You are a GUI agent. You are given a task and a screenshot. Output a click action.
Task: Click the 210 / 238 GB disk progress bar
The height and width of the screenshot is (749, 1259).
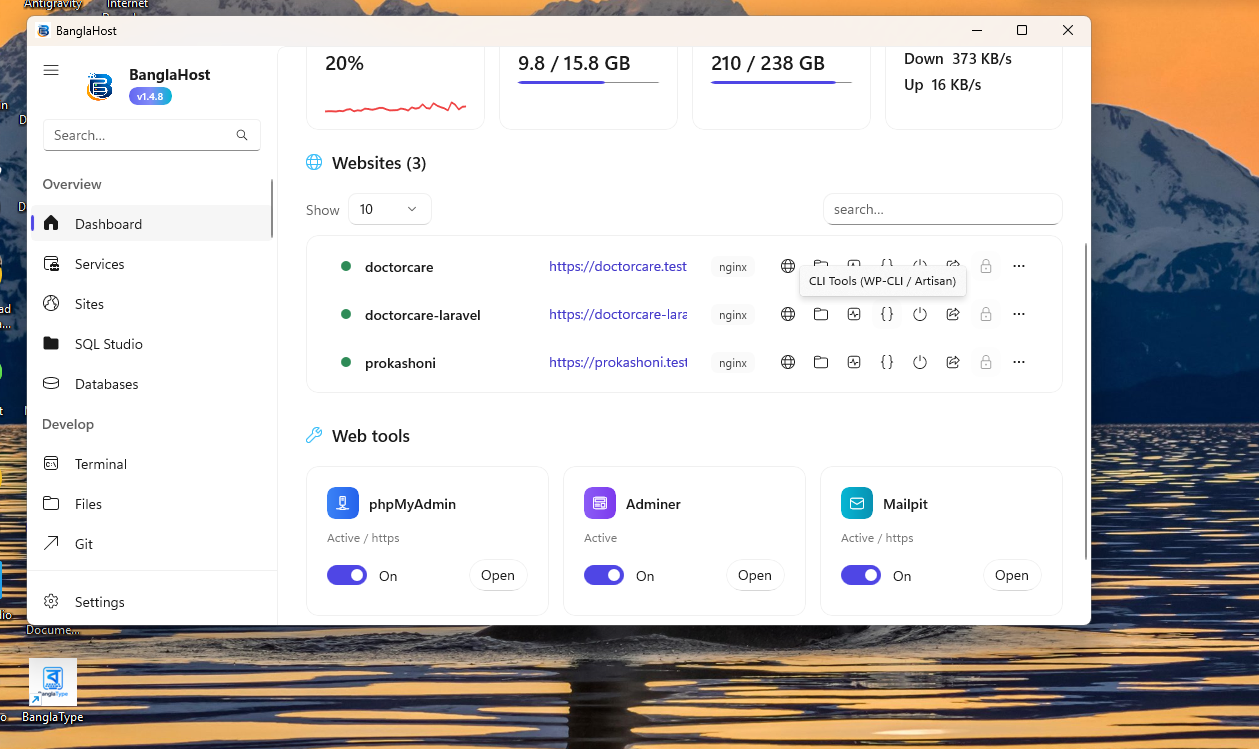[x=781, y=82]
